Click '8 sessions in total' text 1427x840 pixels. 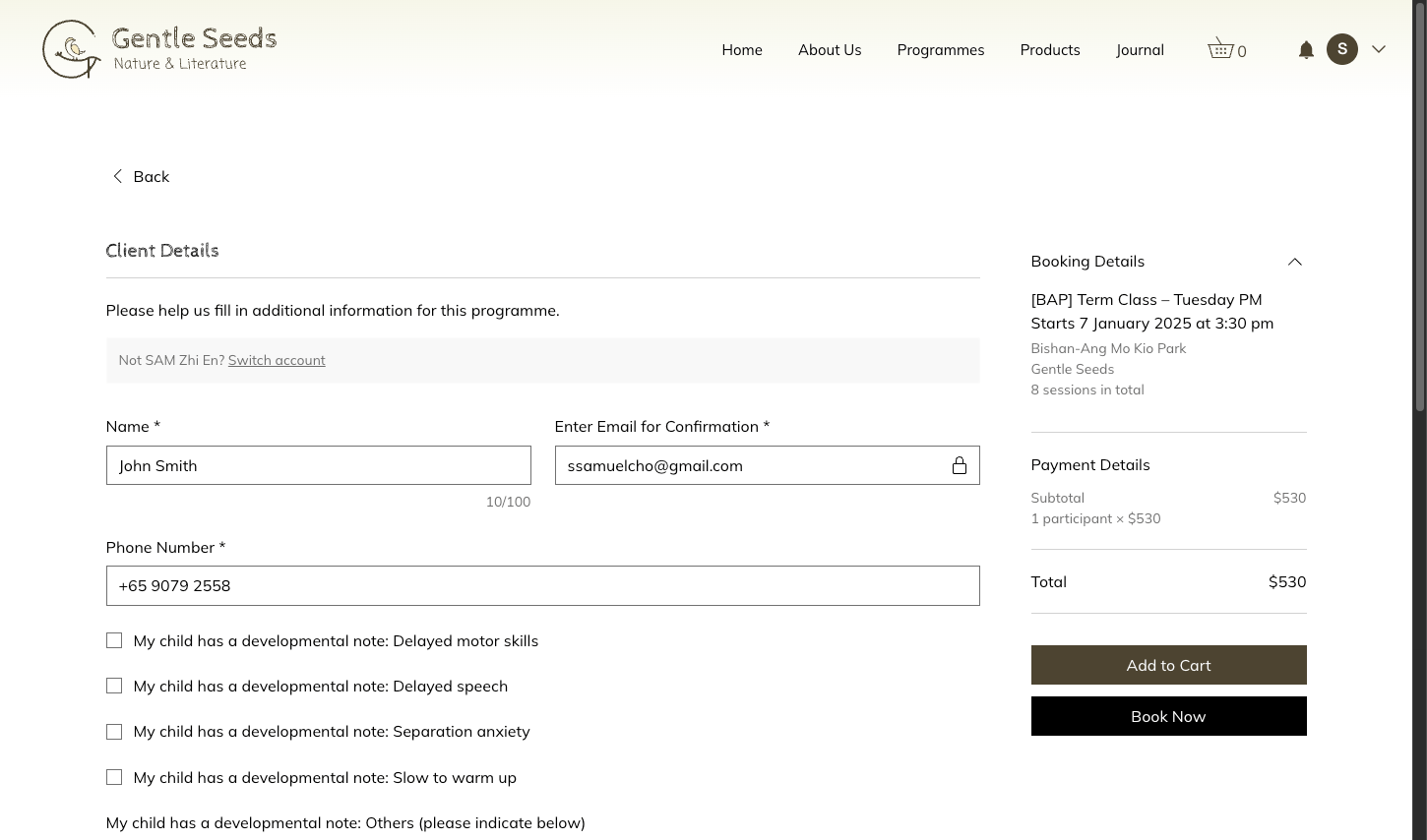(1087, 390)
